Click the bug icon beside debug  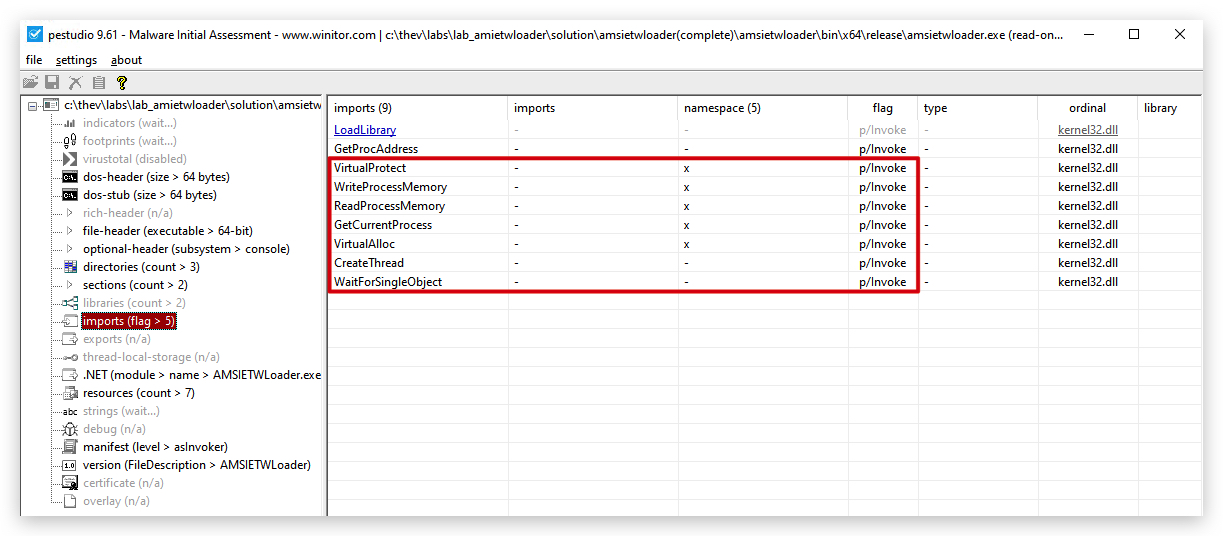pos(70,429)
